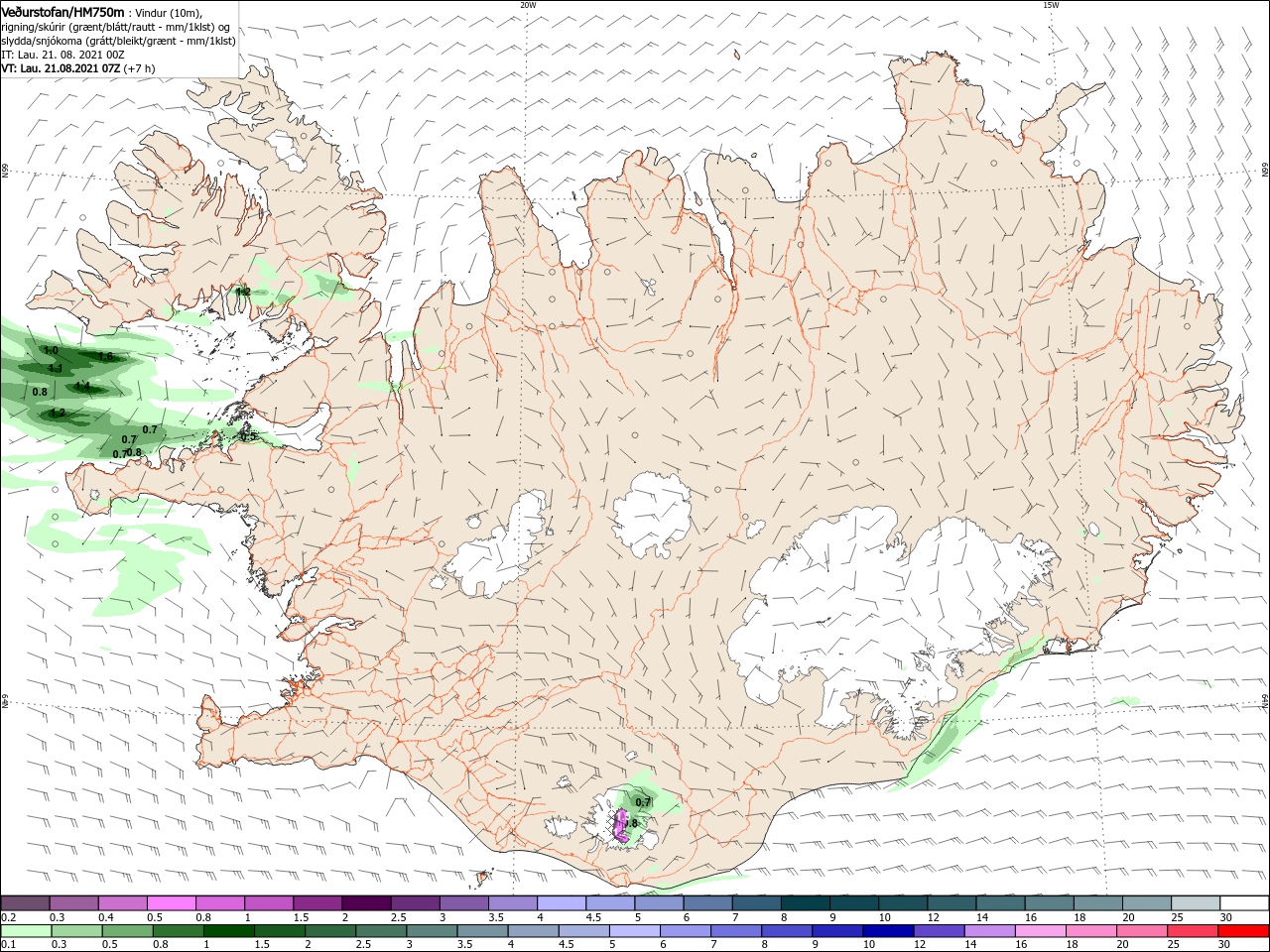Click the 30 label in the lower legend
Screen dimensions: 1270x952
click(1223, 946)
